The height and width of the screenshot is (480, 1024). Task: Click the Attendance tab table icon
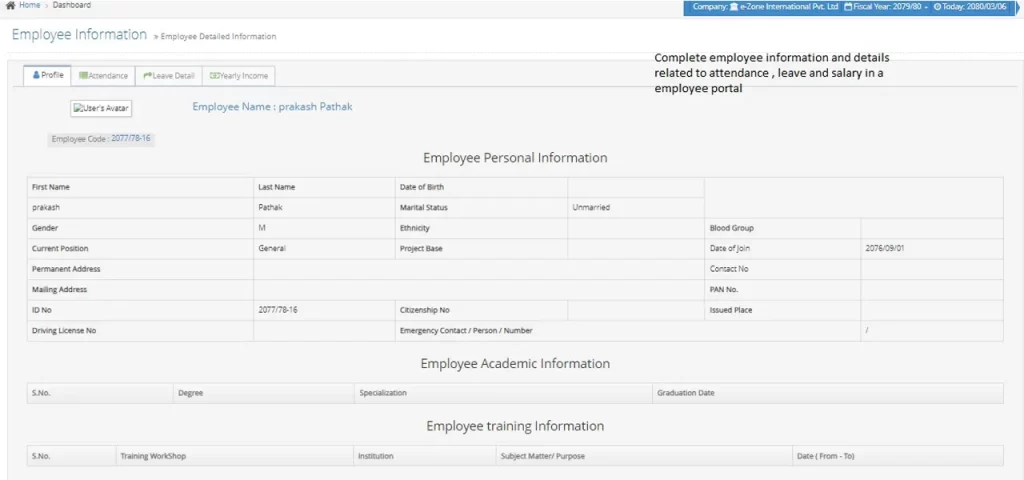tap(83, 75)
